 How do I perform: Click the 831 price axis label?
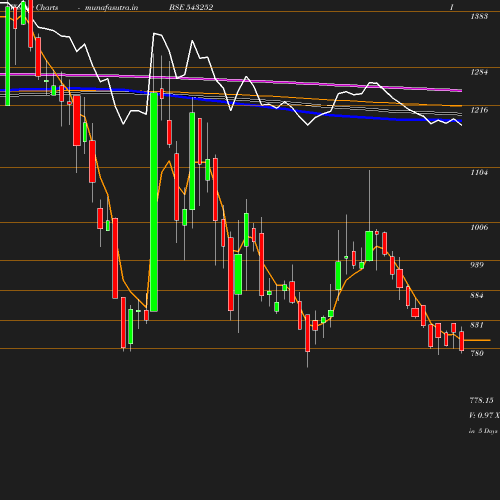coord(477,325)
